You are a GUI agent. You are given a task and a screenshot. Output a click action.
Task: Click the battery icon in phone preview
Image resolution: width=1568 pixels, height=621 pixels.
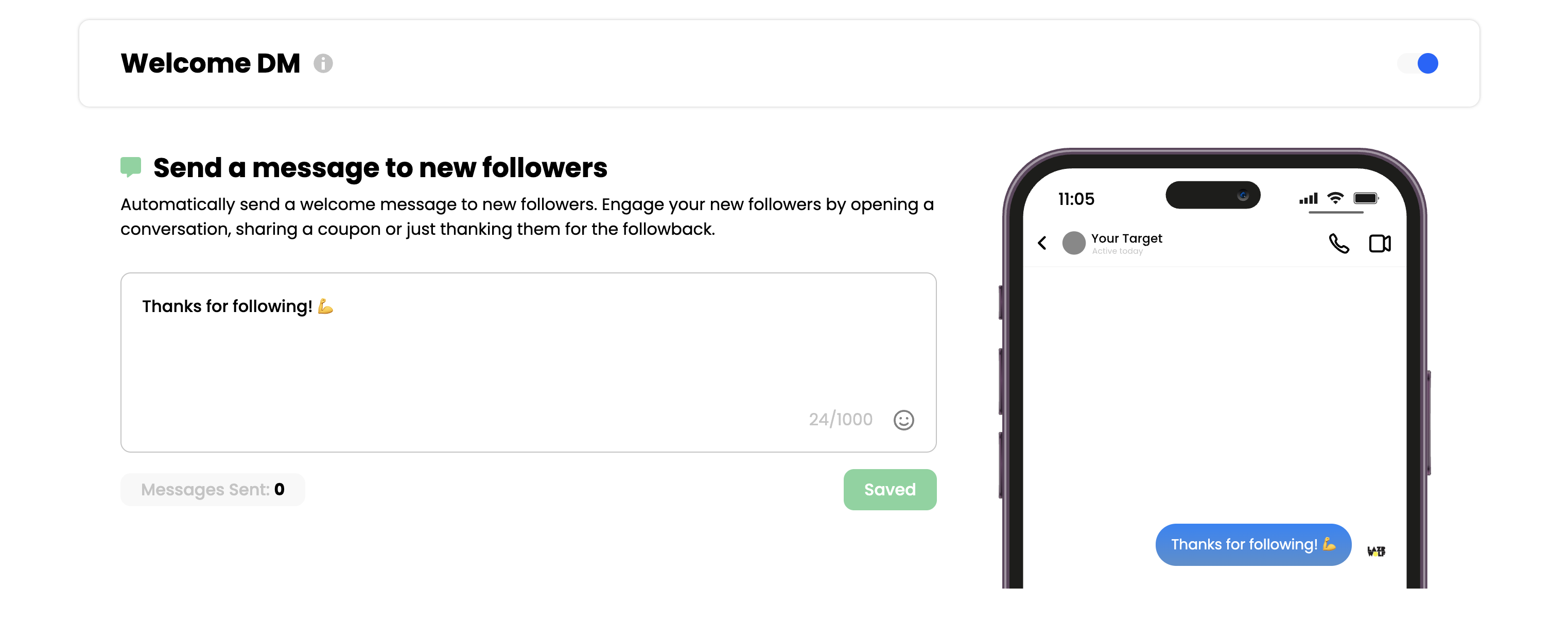(1365, 198)
